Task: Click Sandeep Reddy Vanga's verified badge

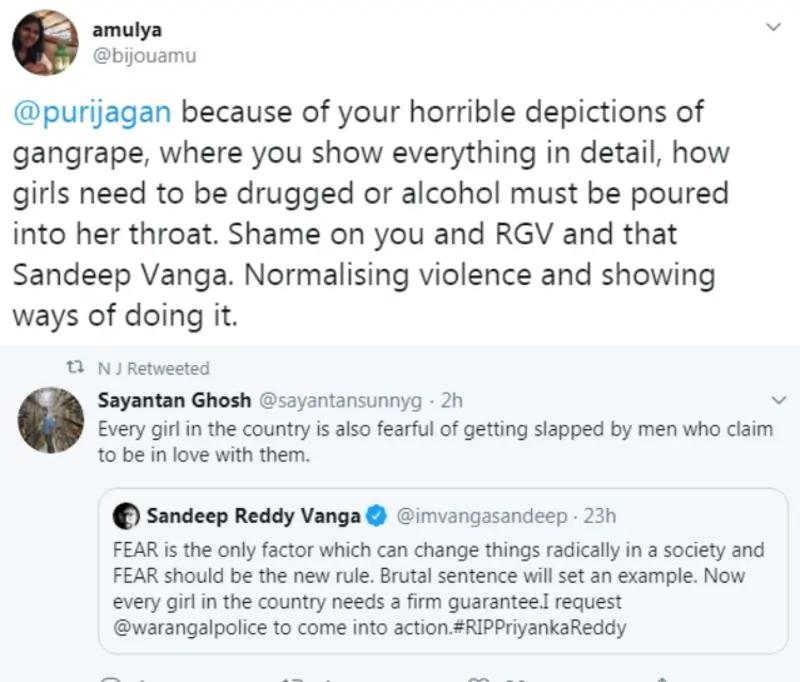Action: (376, 516)
